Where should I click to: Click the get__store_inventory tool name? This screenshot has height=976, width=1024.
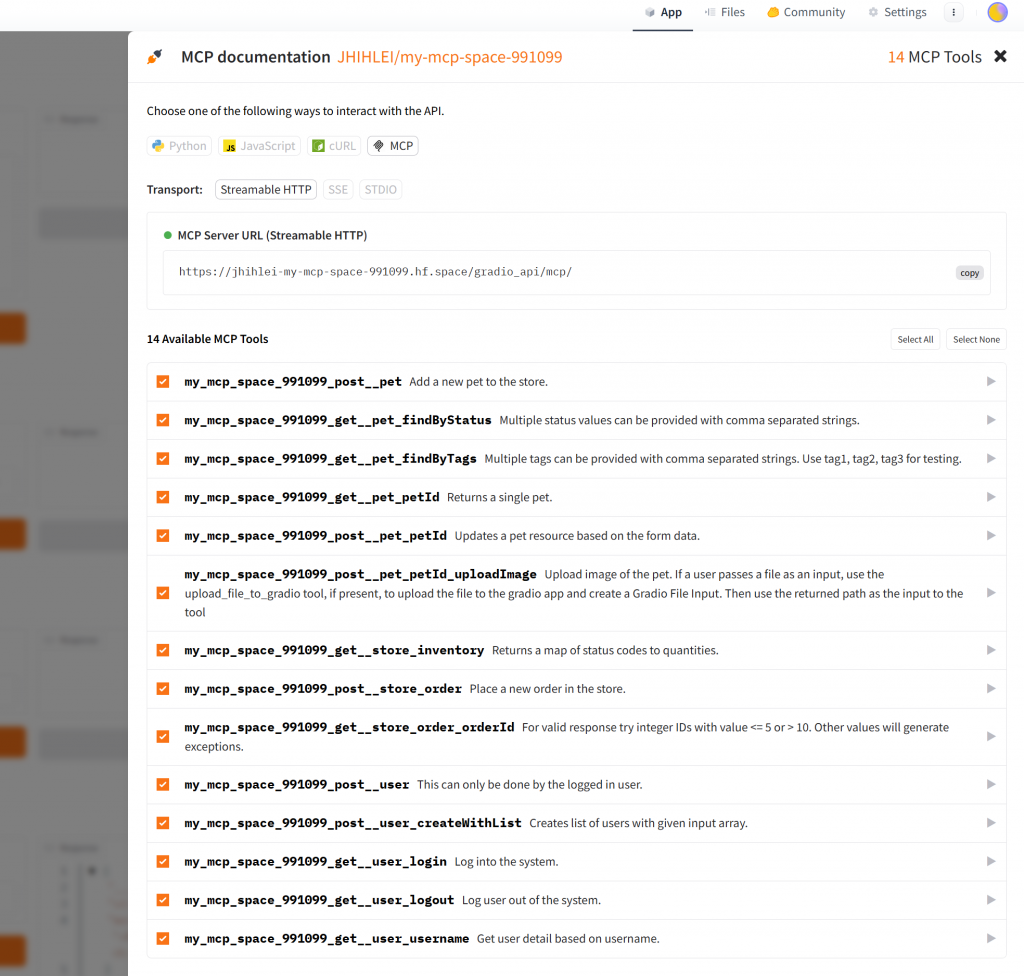click(334, 650)
